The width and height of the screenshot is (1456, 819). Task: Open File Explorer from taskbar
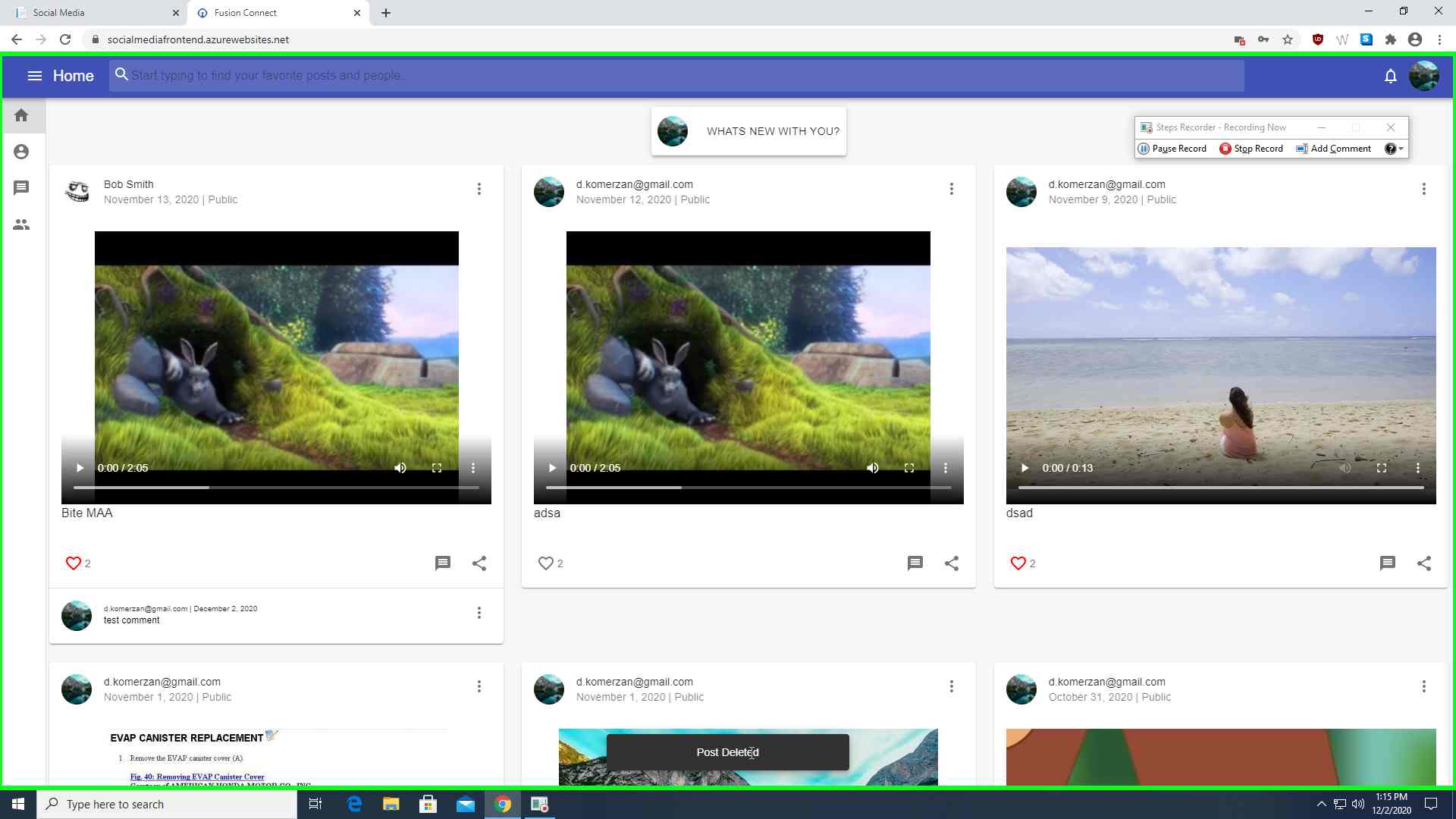pyautogui.click(x=391, y=804)
